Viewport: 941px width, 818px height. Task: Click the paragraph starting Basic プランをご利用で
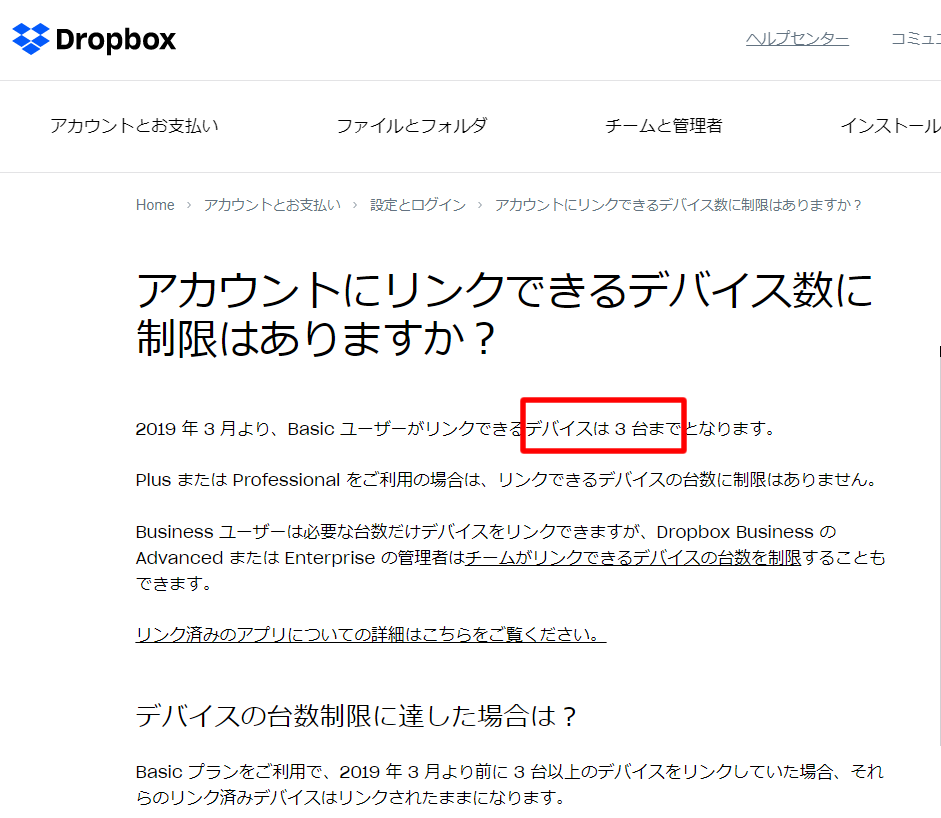tap(510, 784)
